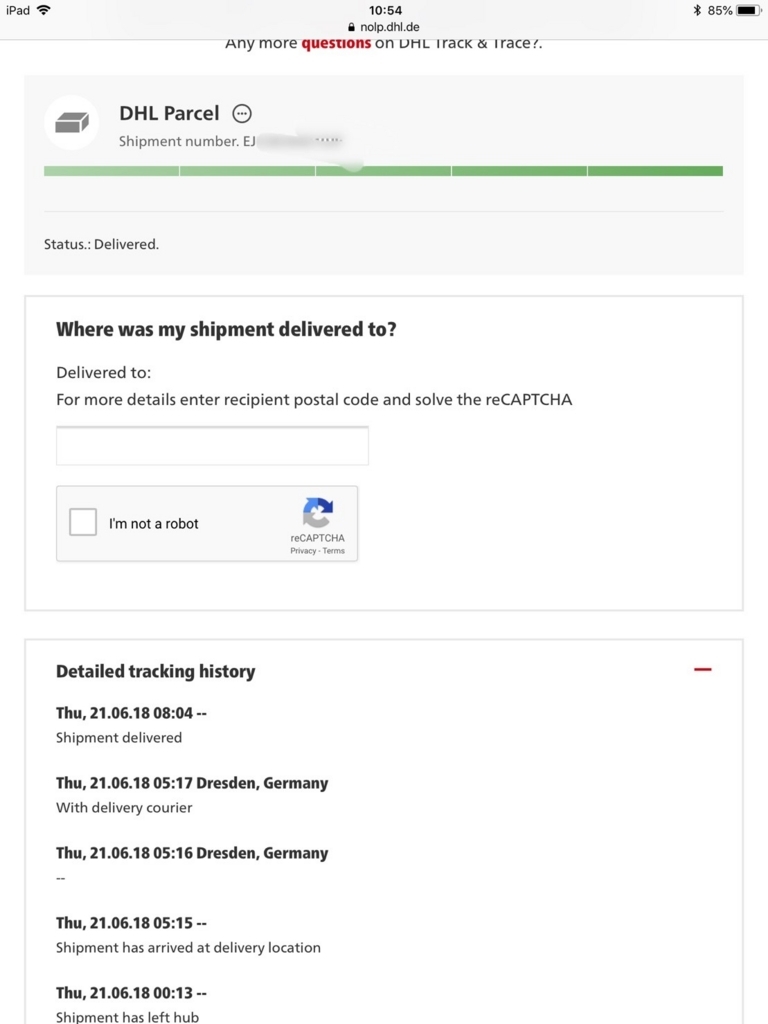Tap the Bluetooth status icon
The image size is (768, 1024).
[697, 10]
